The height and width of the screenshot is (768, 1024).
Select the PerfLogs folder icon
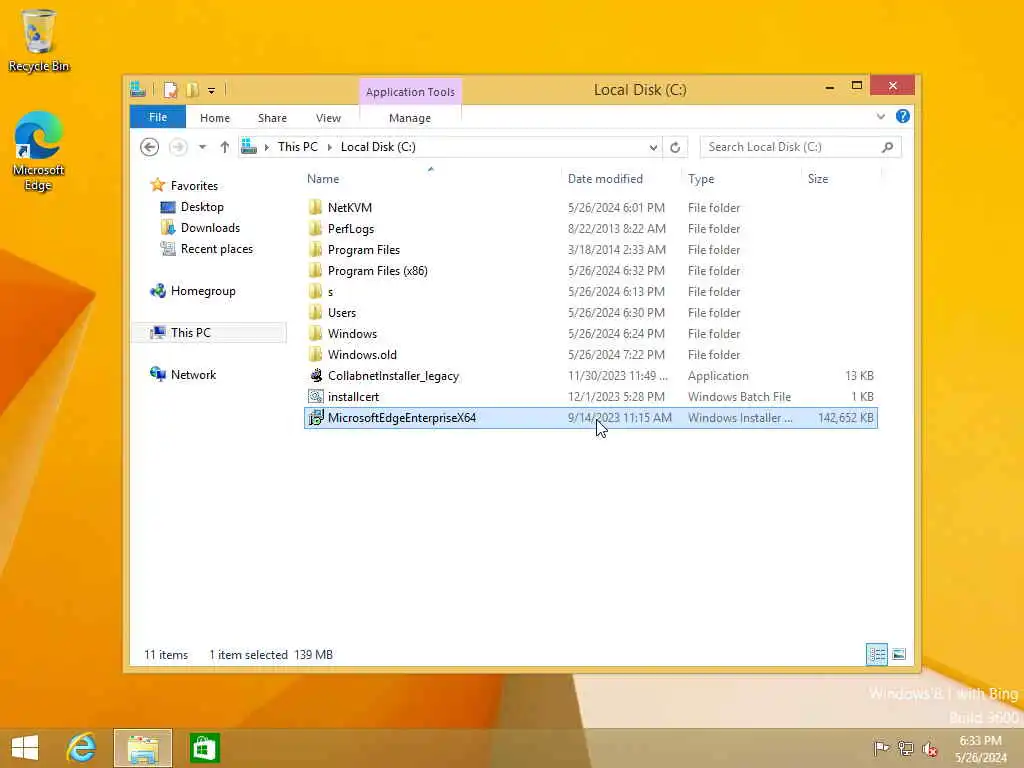(315, 229)
